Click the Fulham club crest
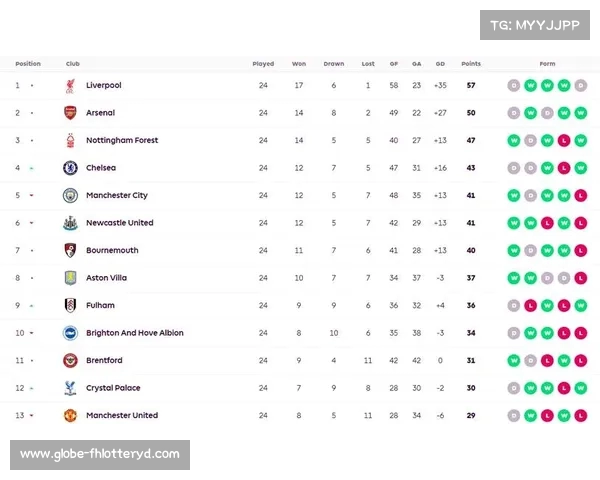 click(x=70, y=305)
